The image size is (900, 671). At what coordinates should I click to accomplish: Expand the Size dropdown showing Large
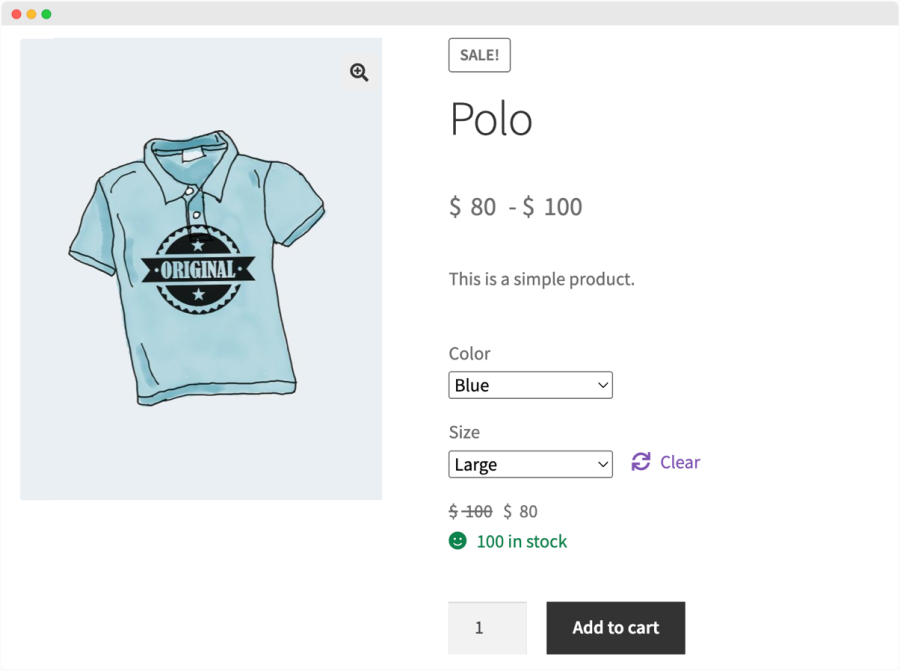[530, 464]
